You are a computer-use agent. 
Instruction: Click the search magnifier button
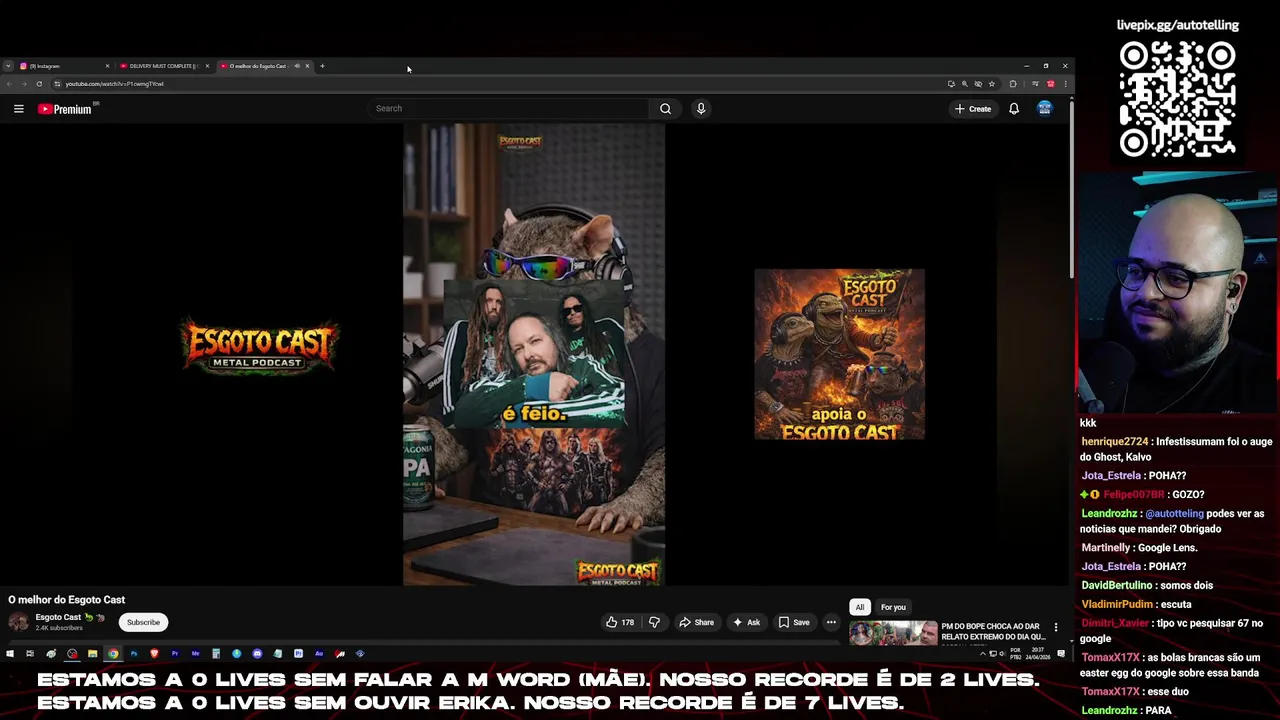tap(665, 108)
